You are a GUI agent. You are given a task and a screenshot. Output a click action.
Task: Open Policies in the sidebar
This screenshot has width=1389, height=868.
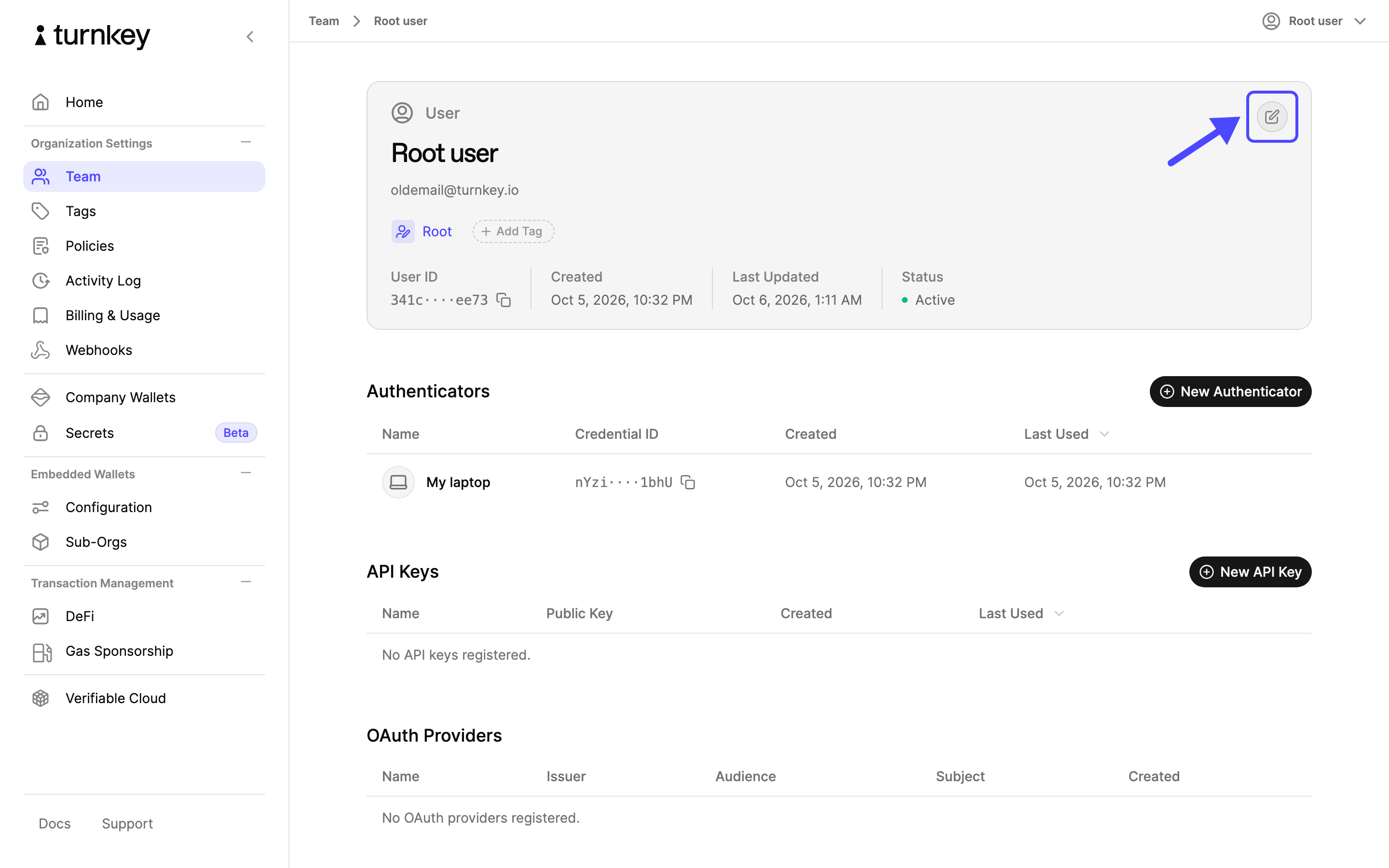point(144,246)
